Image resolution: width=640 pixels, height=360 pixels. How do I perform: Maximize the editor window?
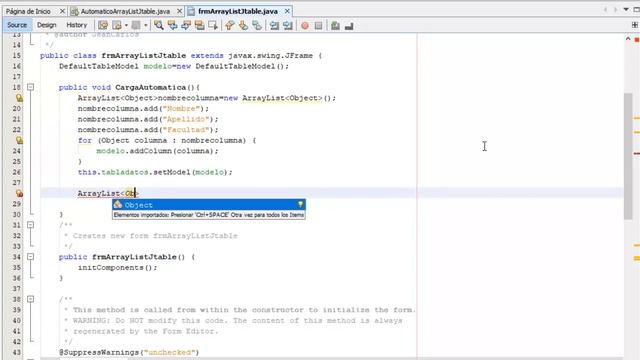point(636,9)
